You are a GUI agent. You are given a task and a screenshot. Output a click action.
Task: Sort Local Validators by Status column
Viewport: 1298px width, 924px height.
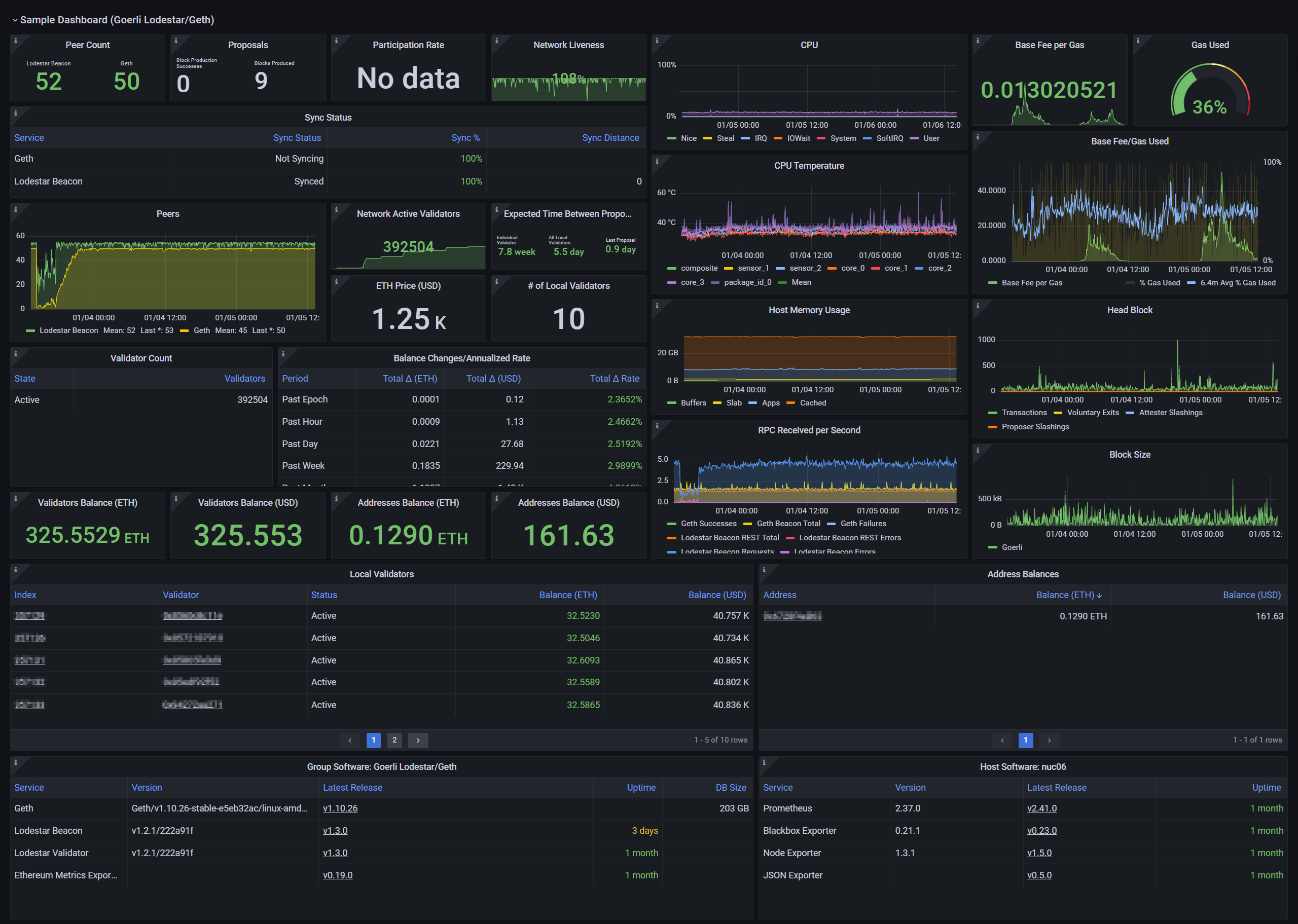coord(324,595)
